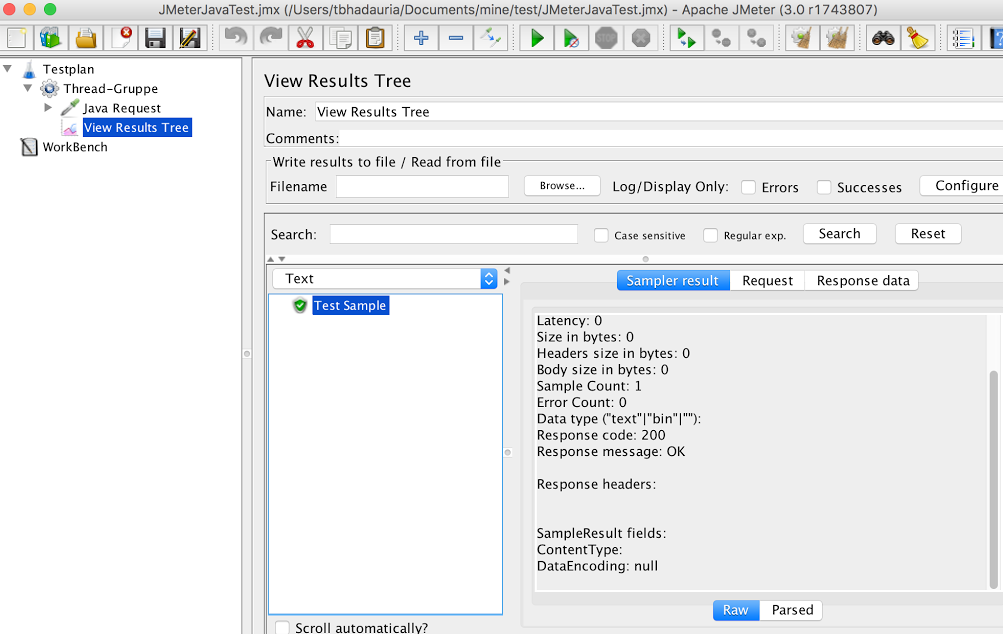Enable the Errors log filter checkbox
The image size is (1003, 634).
click(x=748, y=187)
